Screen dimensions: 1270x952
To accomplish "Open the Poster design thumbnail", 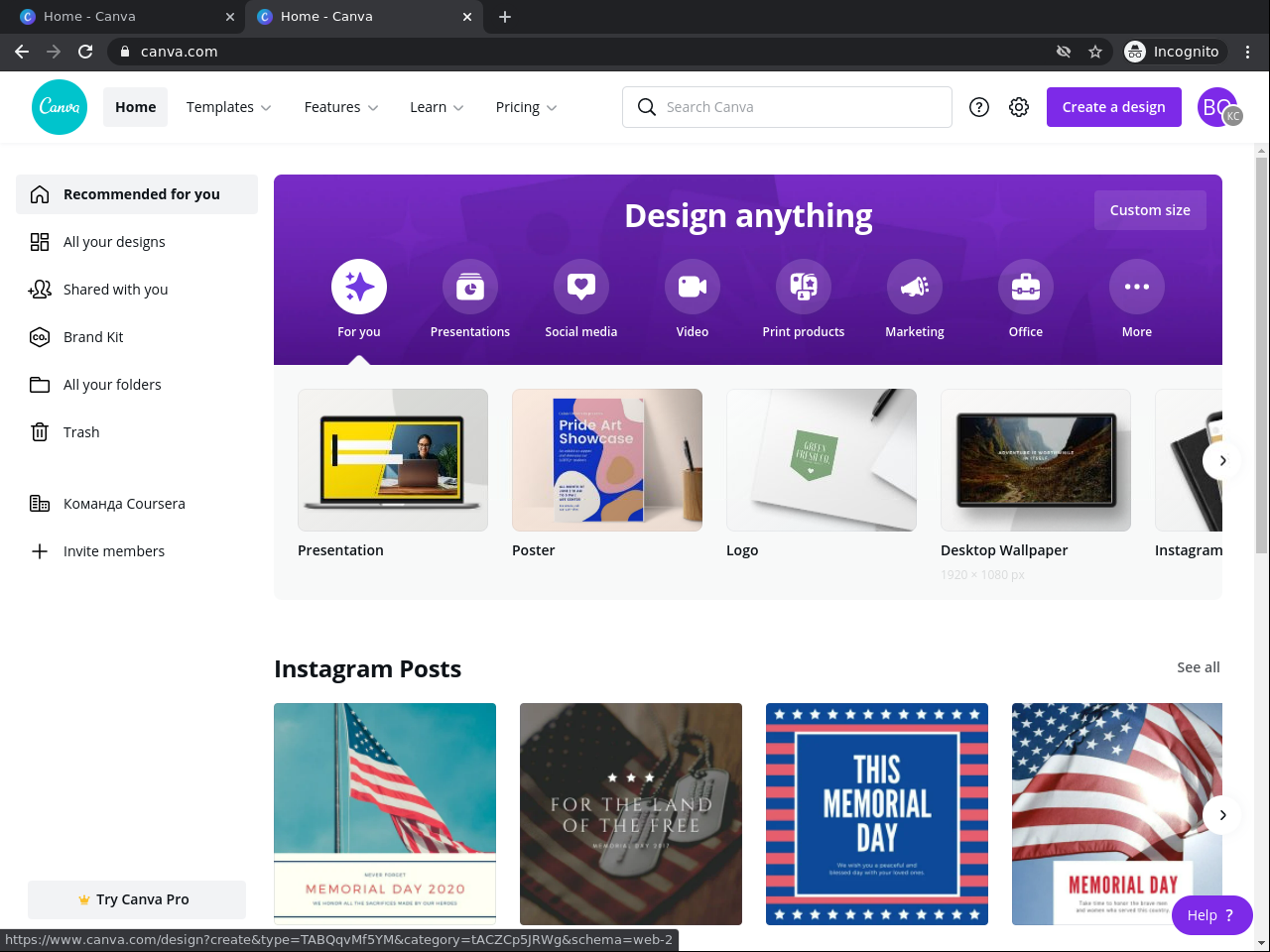I will tap(607, 460).
